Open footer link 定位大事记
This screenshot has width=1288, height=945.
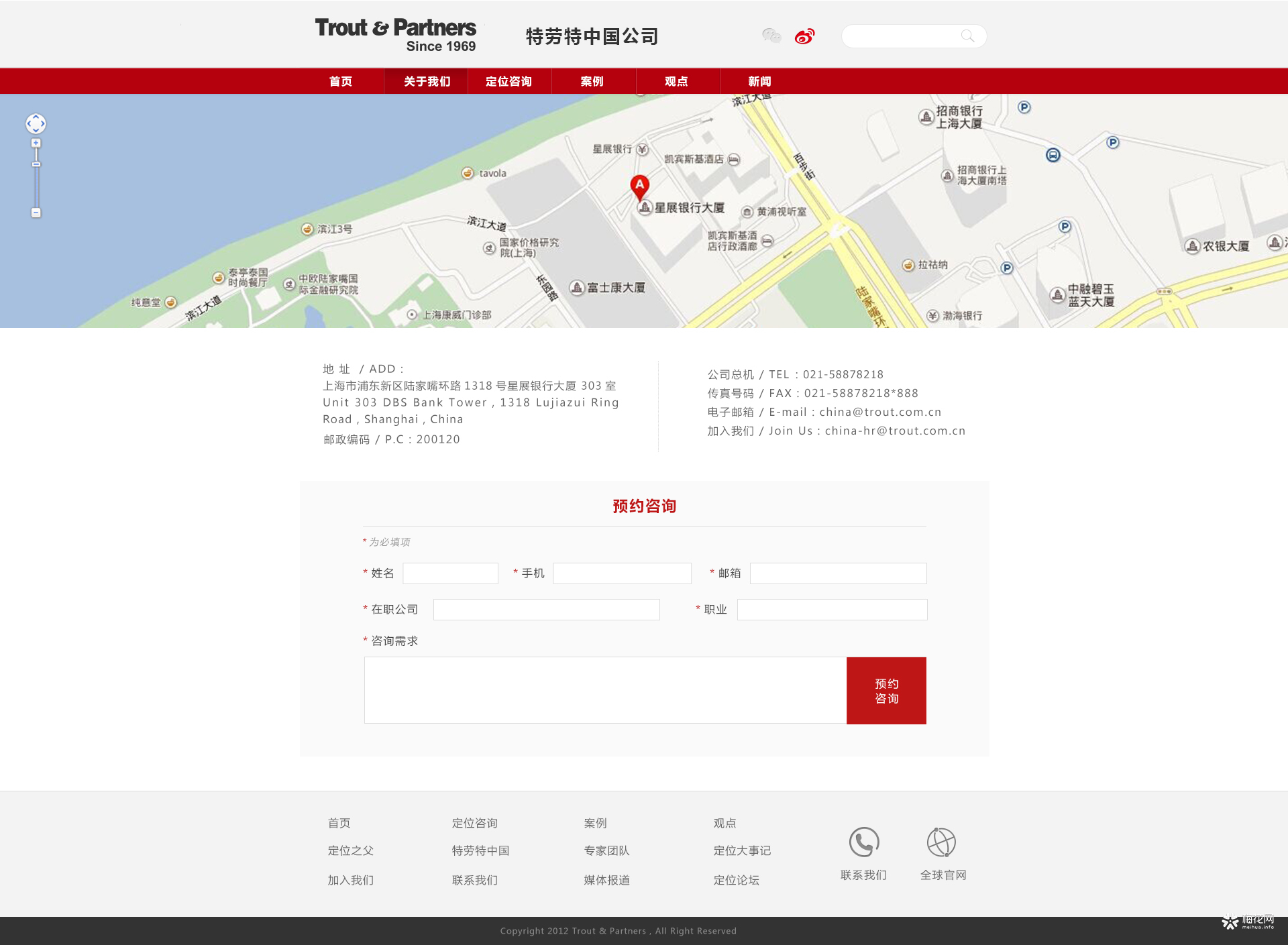[x=742, y=850]
